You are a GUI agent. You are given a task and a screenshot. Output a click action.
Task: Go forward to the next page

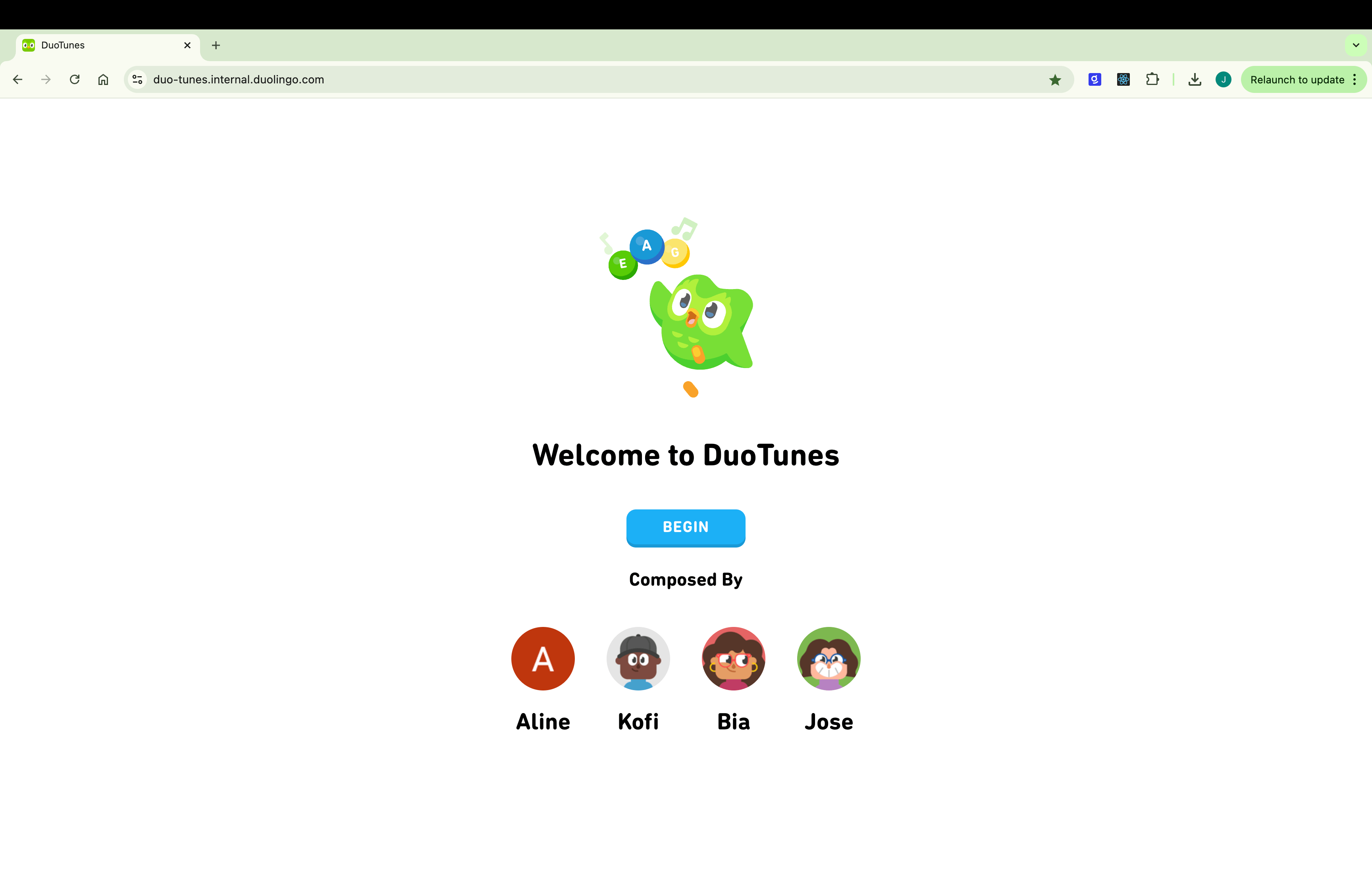[46, 79]
